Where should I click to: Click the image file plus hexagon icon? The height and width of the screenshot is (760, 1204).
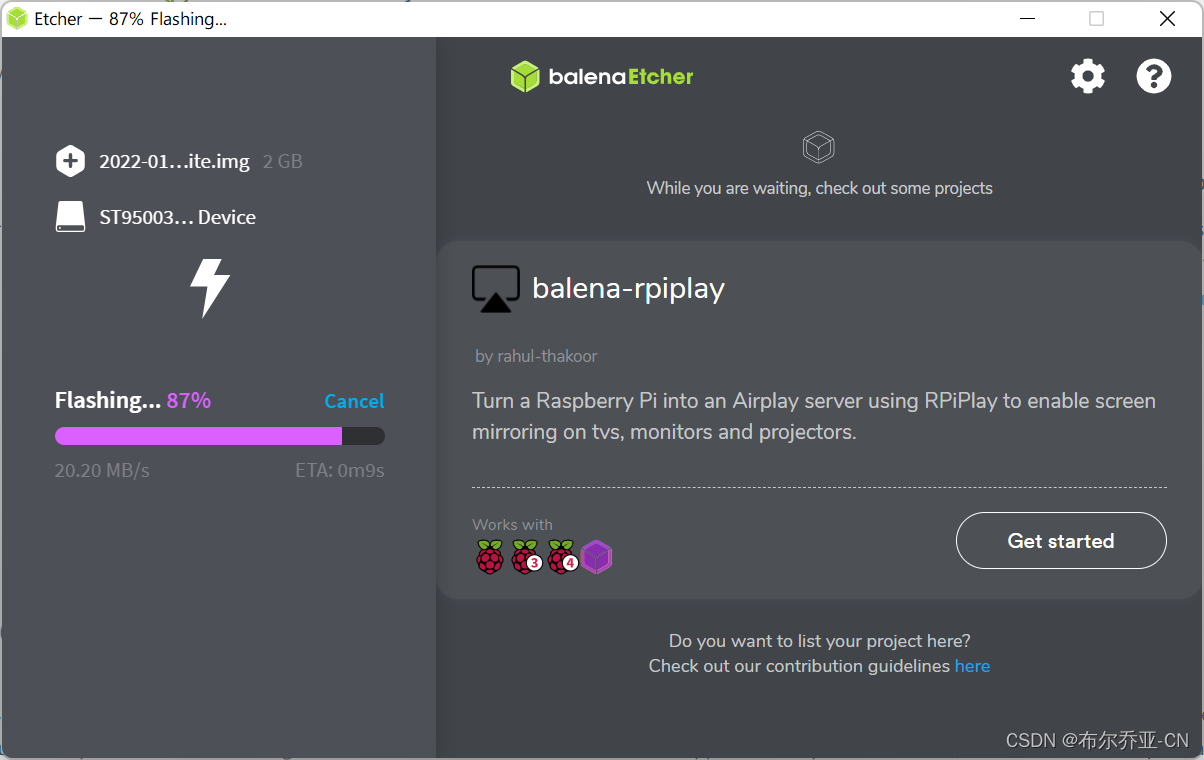coord(70,161)
